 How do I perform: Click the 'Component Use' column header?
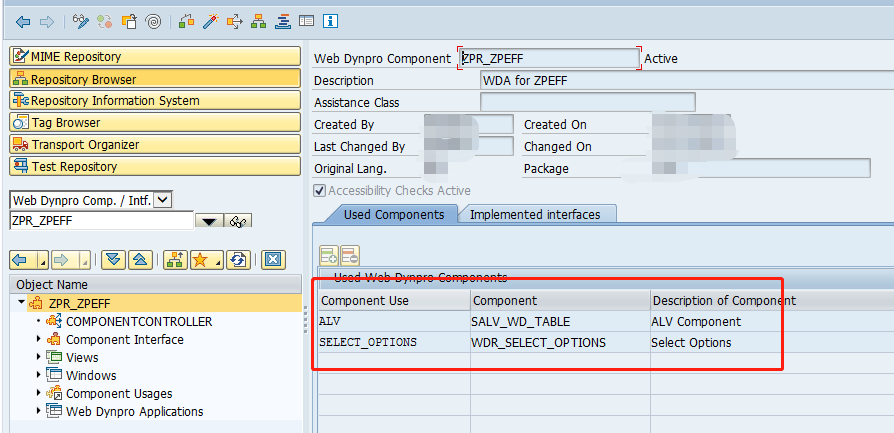tap(394, 300)
